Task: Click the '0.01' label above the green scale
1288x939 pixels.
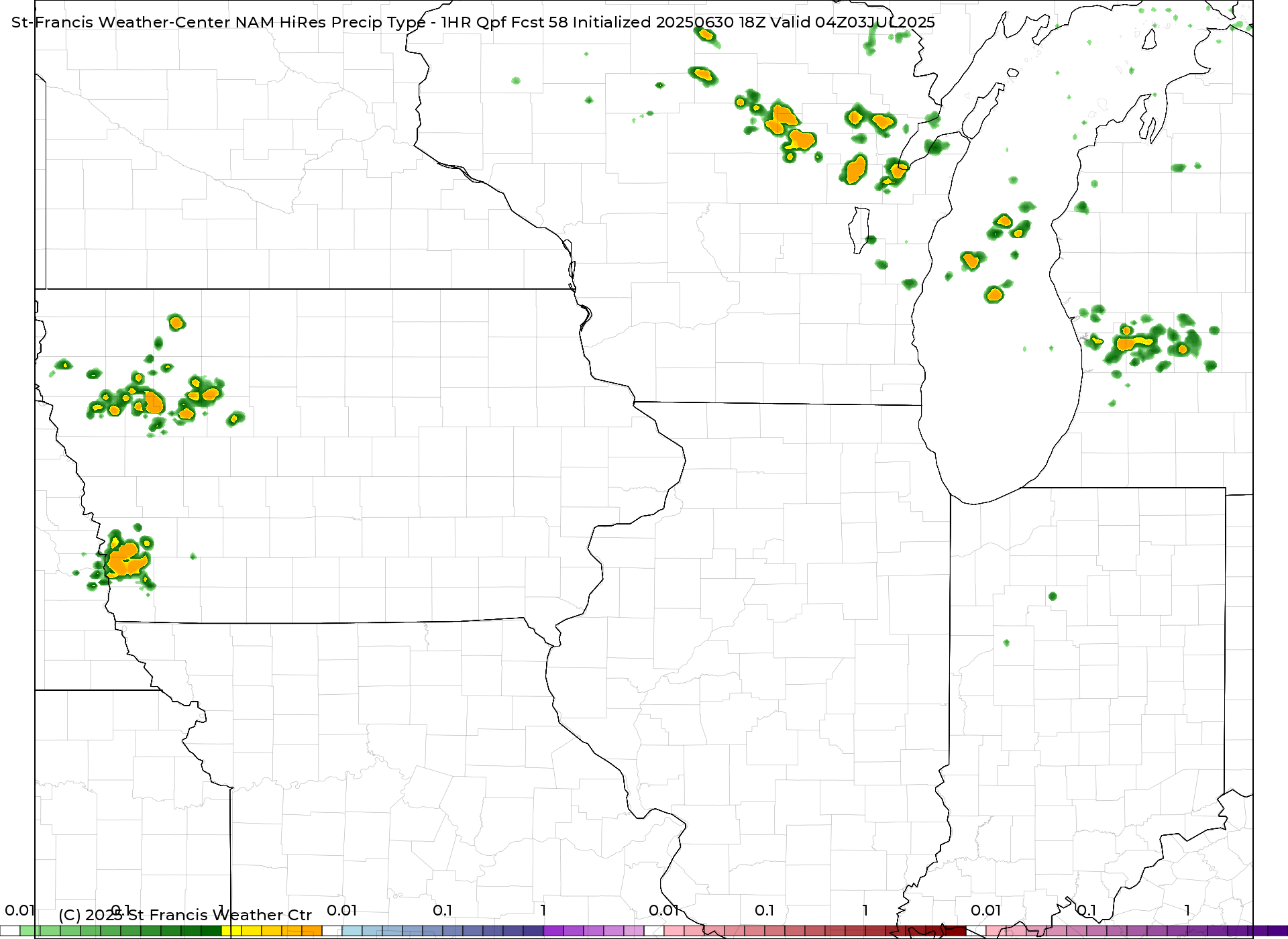Action: coord(19,910)
